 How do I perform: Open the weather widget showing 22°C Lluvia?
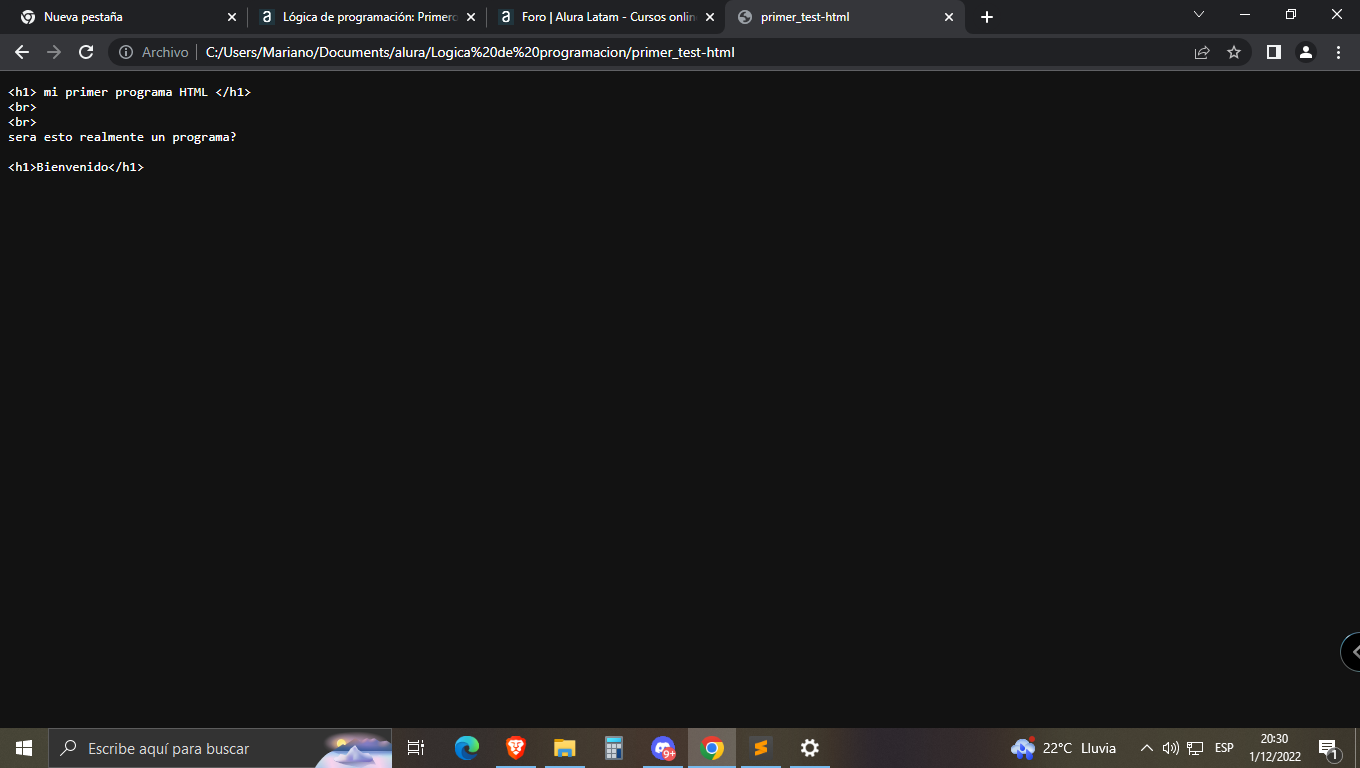click(1064, 748)
